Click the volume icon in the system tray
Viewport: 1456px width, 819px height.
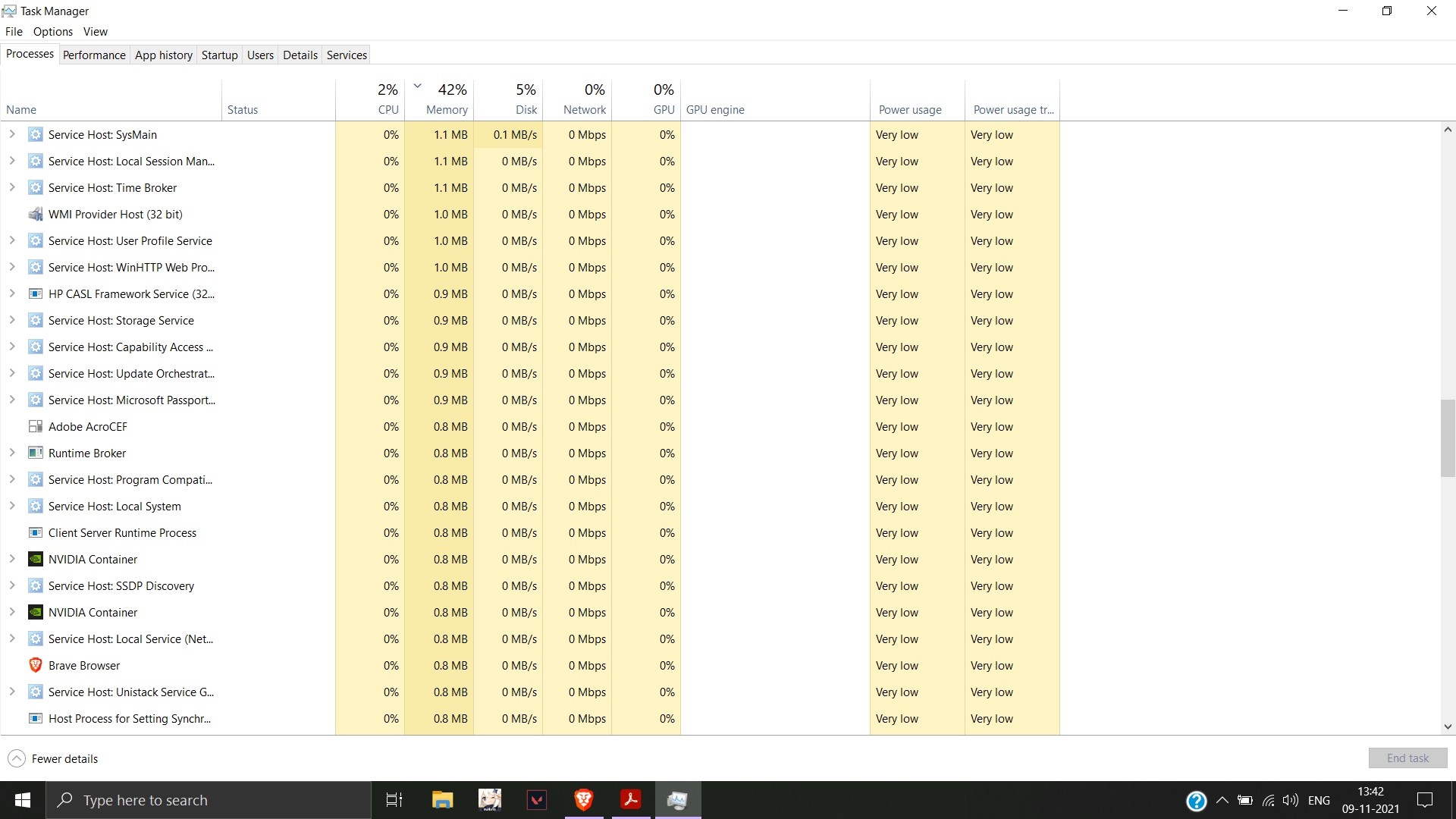pyautogui.click(x=1290, y=800)
